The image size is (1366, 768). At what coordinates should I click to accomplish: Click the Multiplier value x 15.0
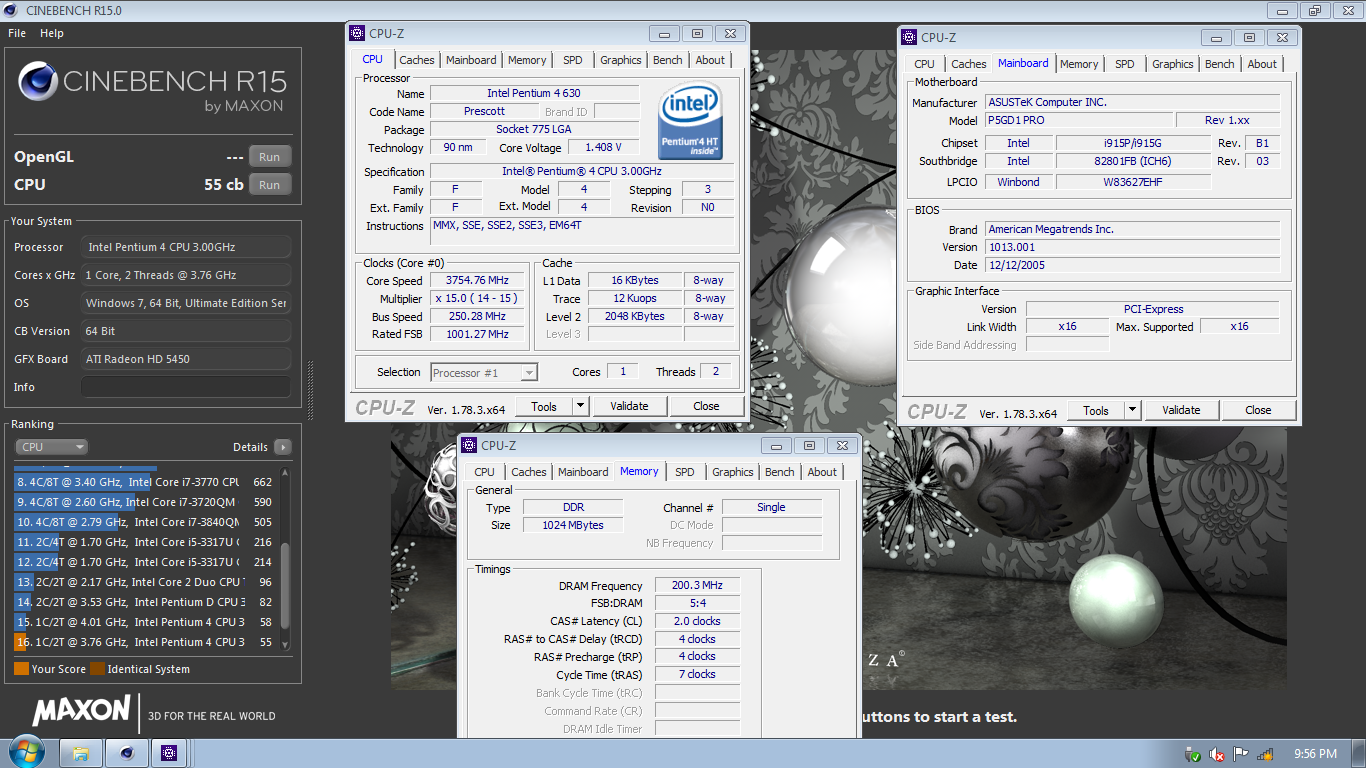pos(478,299)
